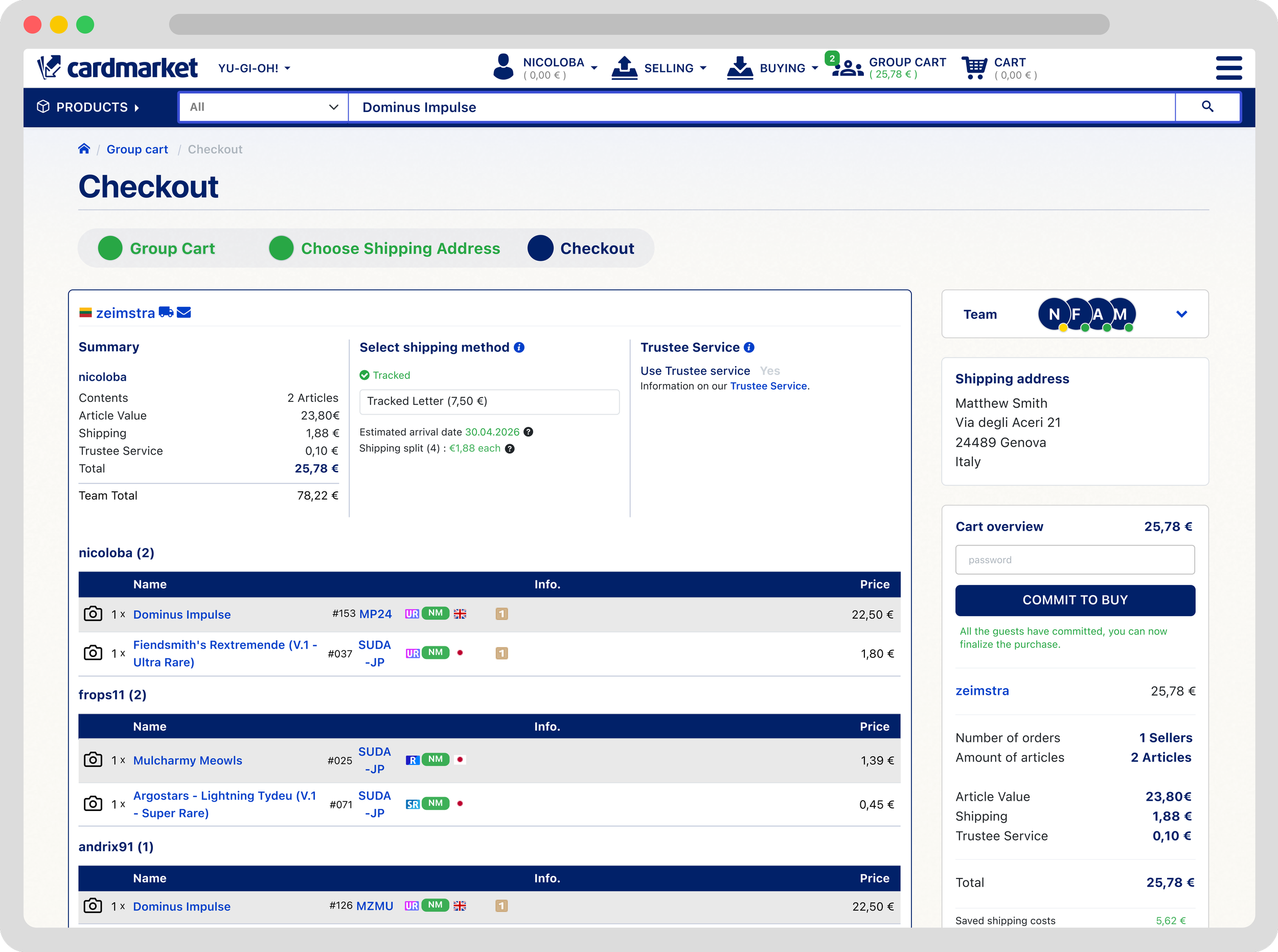Click the Trustee Service info icon
The image size is (1278, 952).
749,347
